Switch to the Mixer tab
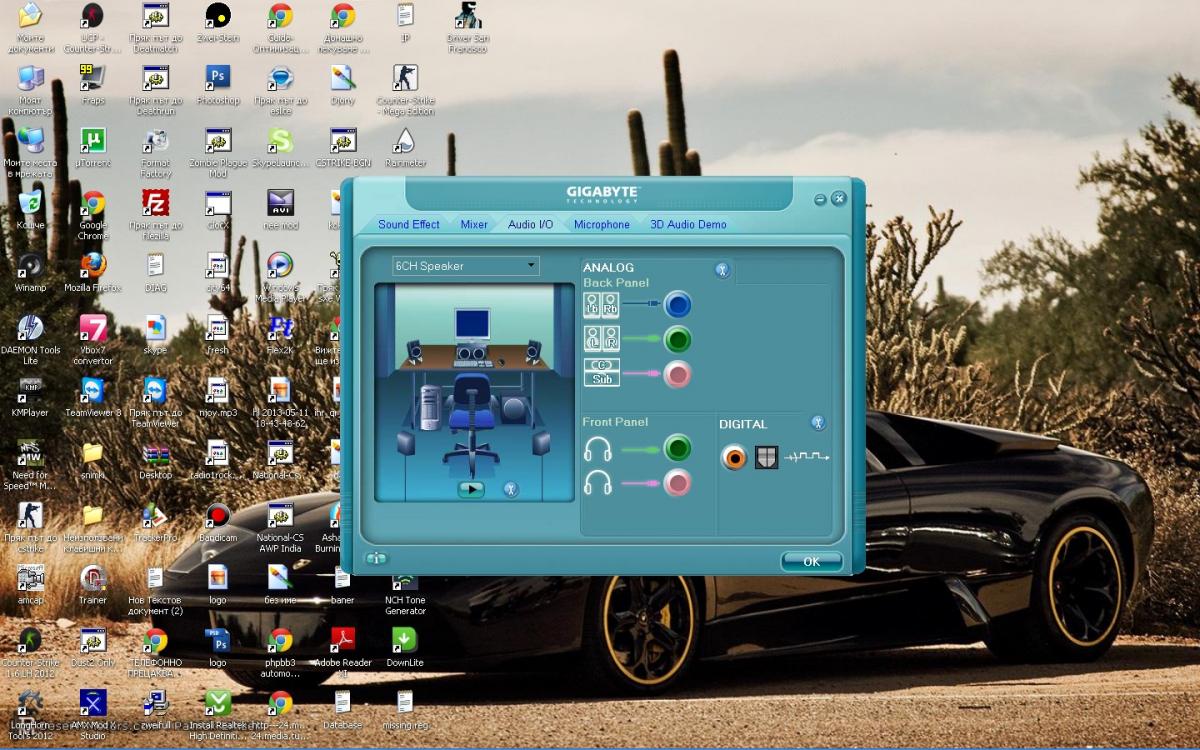The image size is (1200, 750). pos(474,224)
